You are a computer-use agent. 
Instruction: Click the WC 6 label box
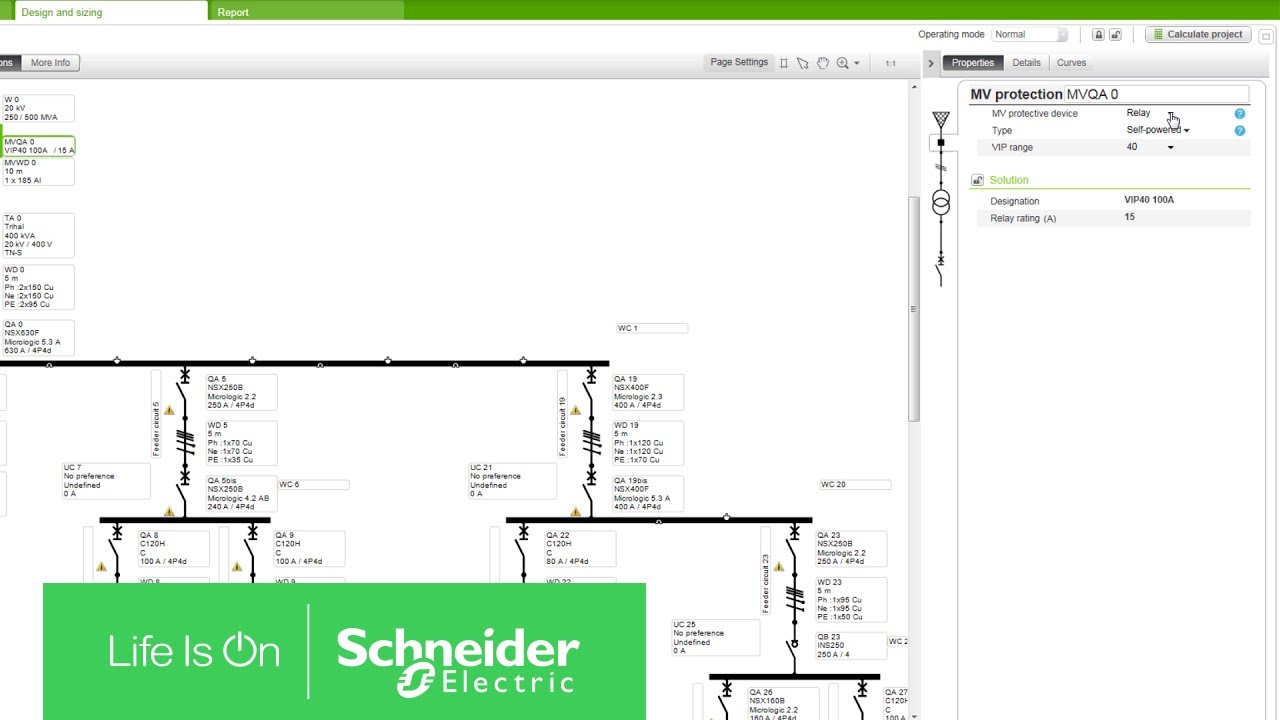[x=313, y=485]
